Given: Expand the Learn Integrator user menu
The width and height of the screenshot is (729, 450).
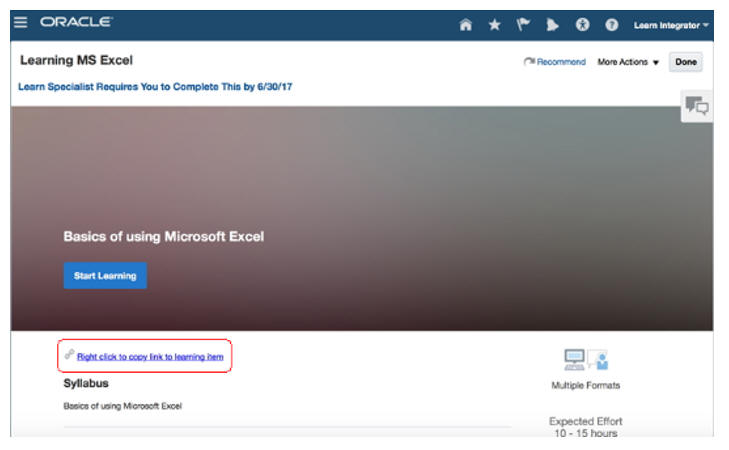Looking at the screenshot, I should coord(671,26).
